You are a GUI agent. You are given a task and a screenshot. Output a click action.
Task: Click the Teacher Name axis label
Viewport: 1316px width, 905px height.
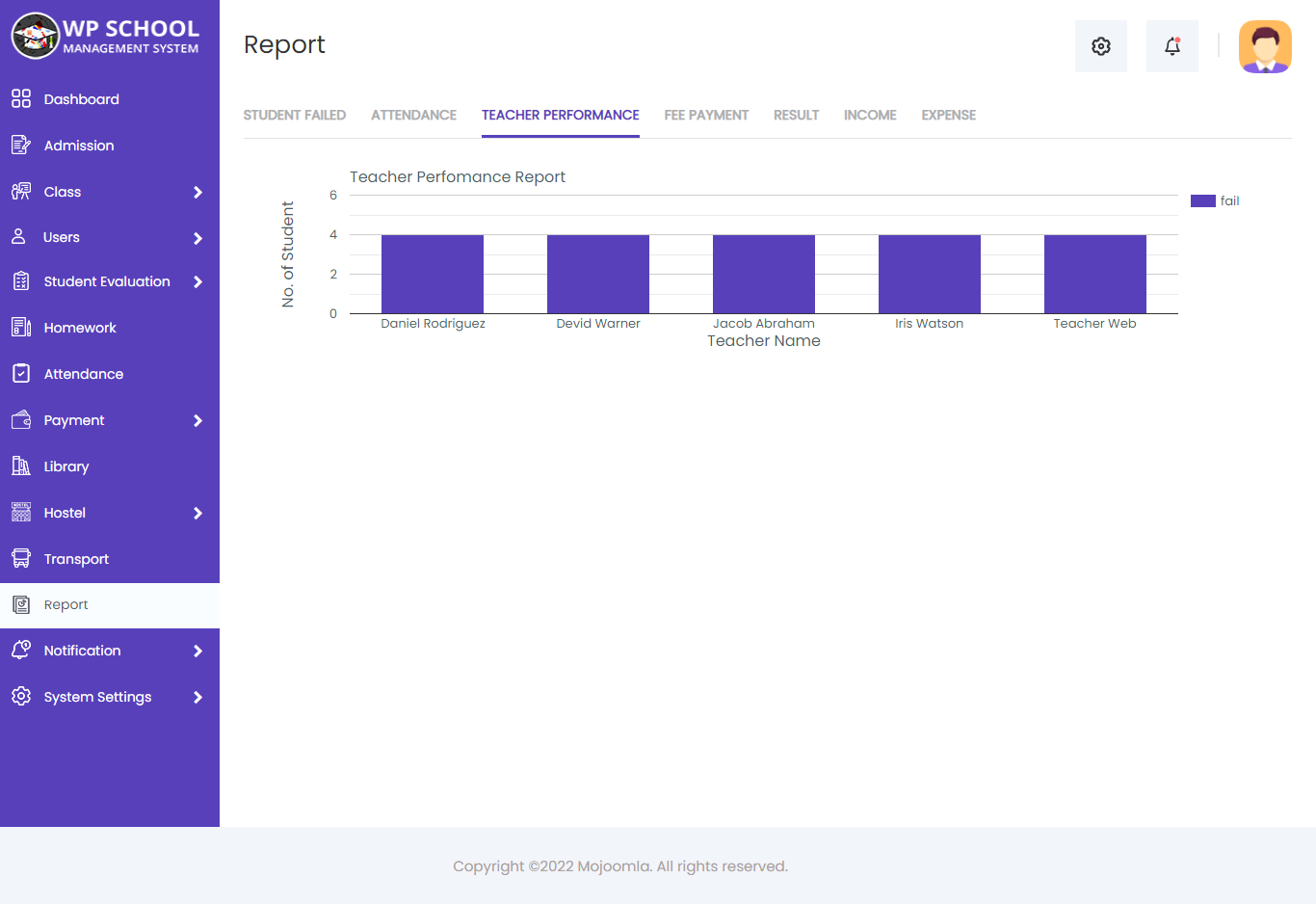coord(764,340)
